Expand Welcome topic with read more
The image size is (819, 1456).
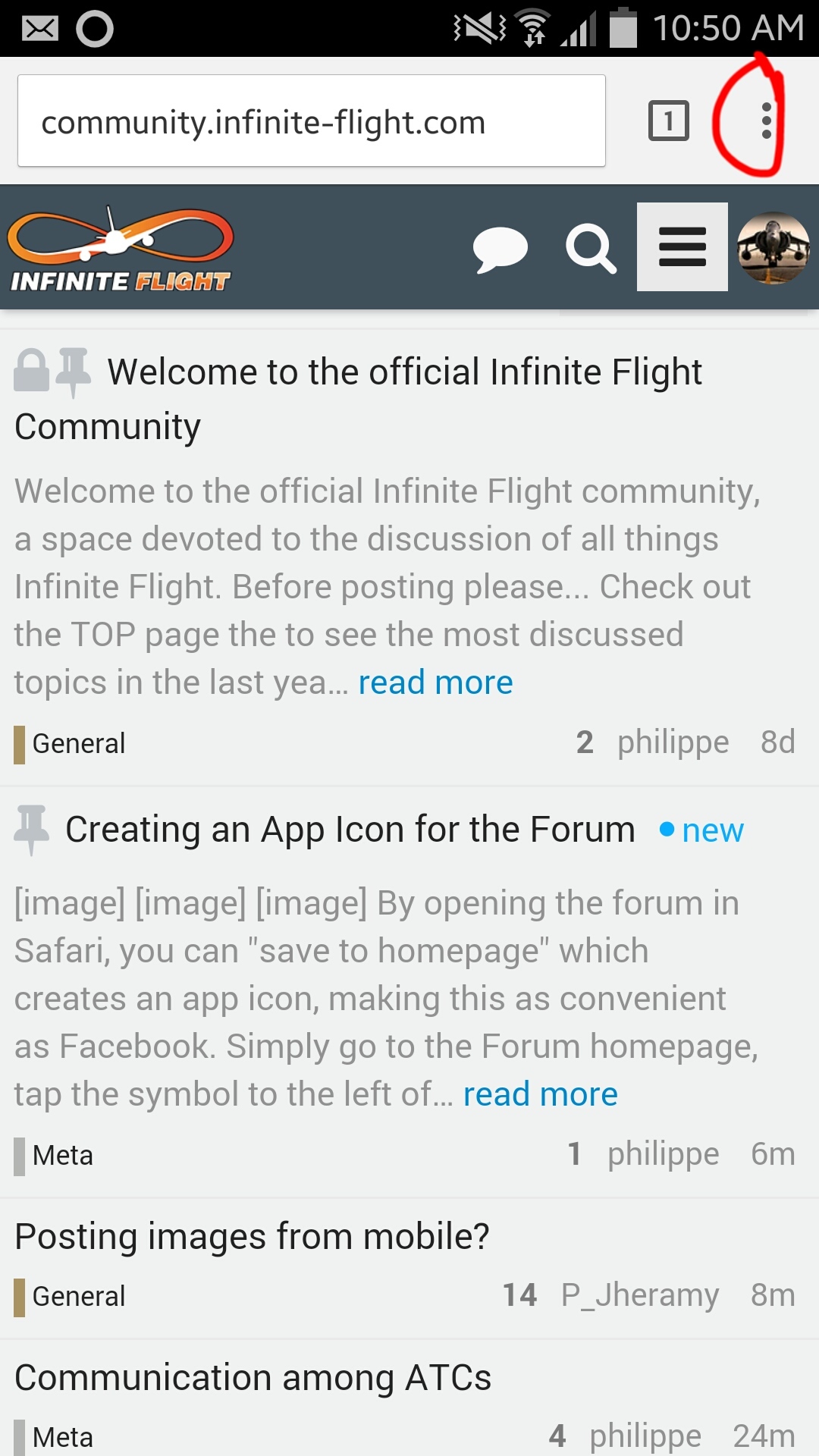tap(435, 682)
